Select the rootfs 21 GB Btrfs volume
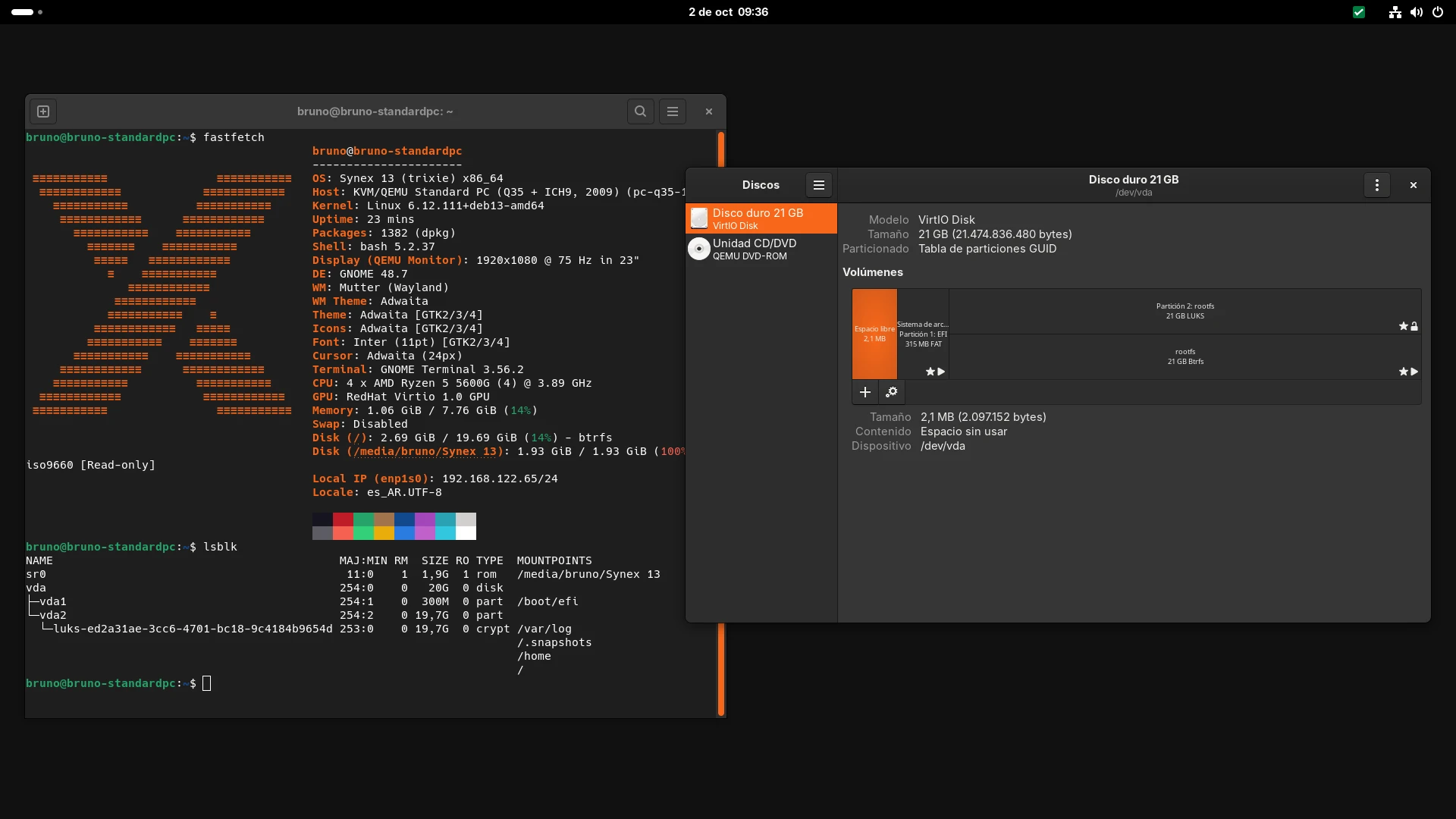 [x=1185, y=356]
